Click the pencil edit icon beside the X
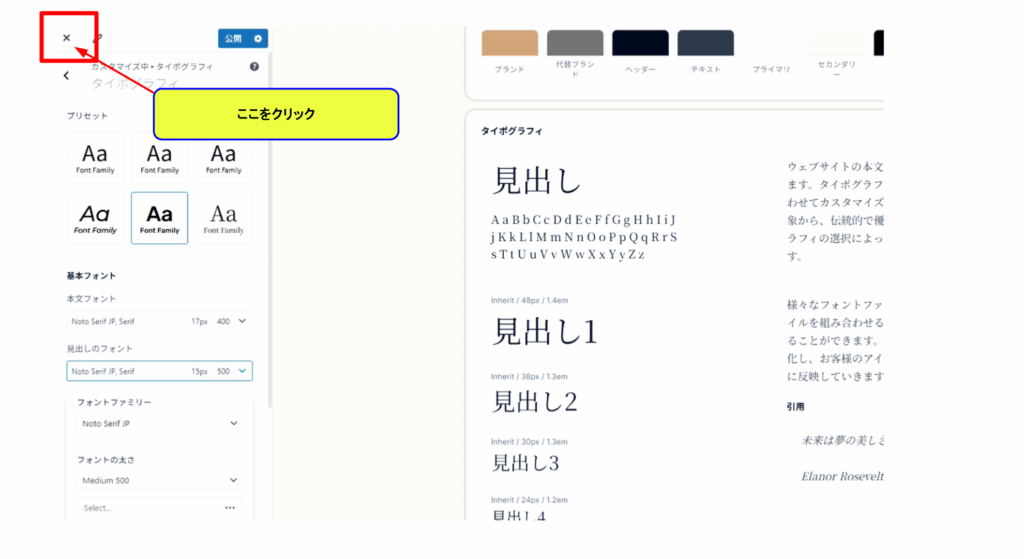 [98, 38]
